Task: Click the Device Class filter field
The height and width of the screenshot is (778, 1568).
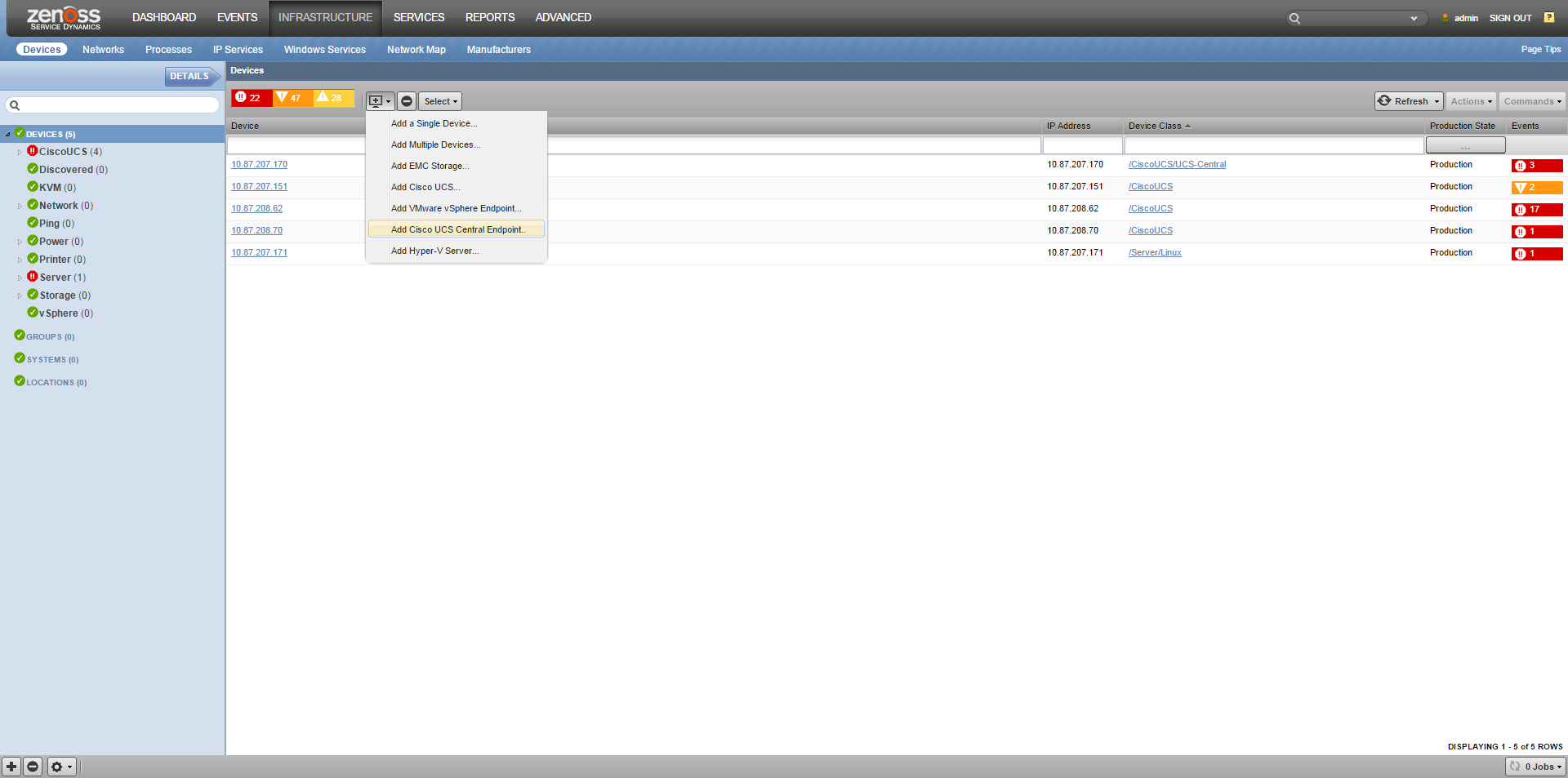Action: pos(1274,145)
